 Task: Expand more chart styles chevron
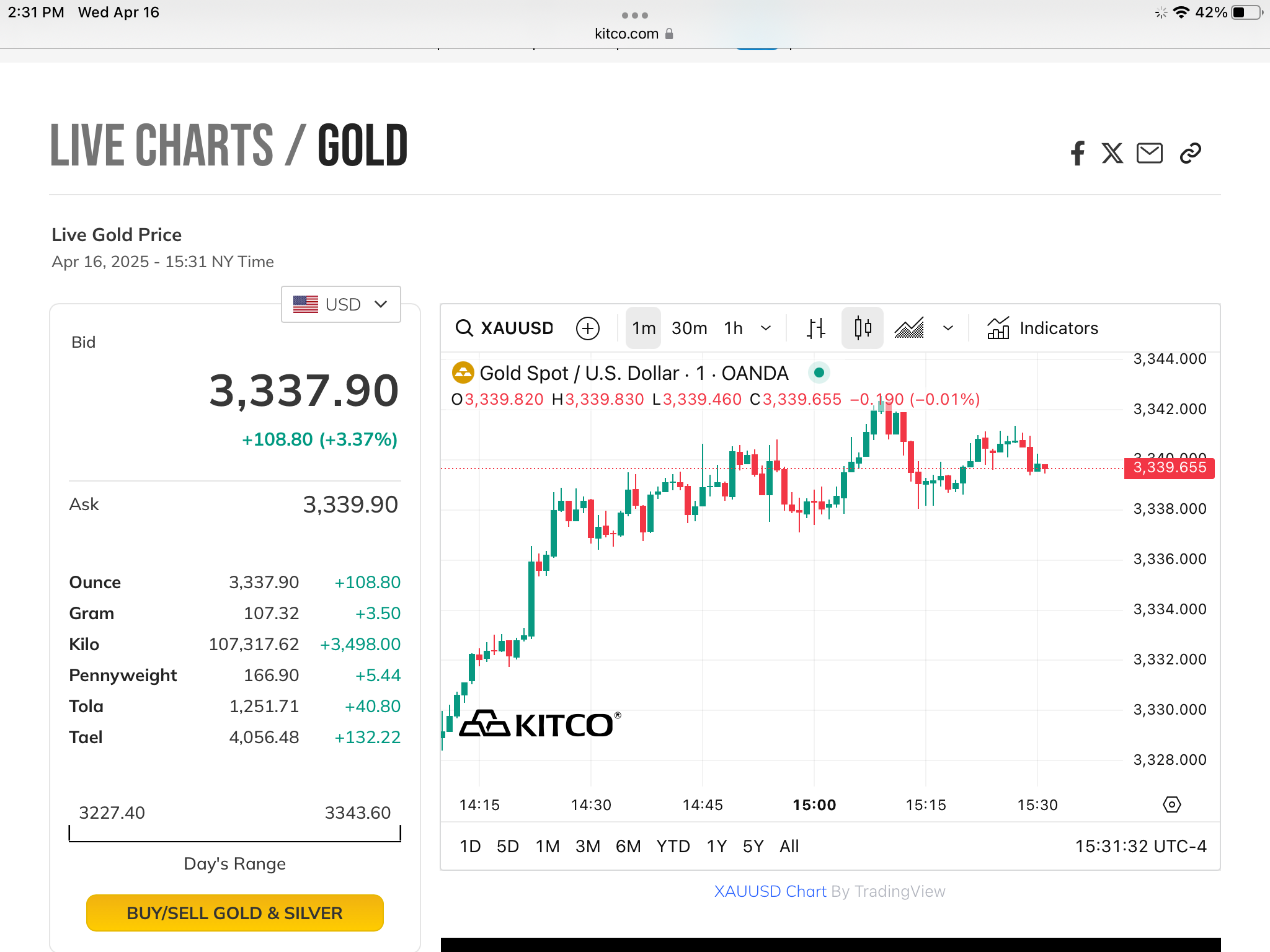click(x=948, y=328)
